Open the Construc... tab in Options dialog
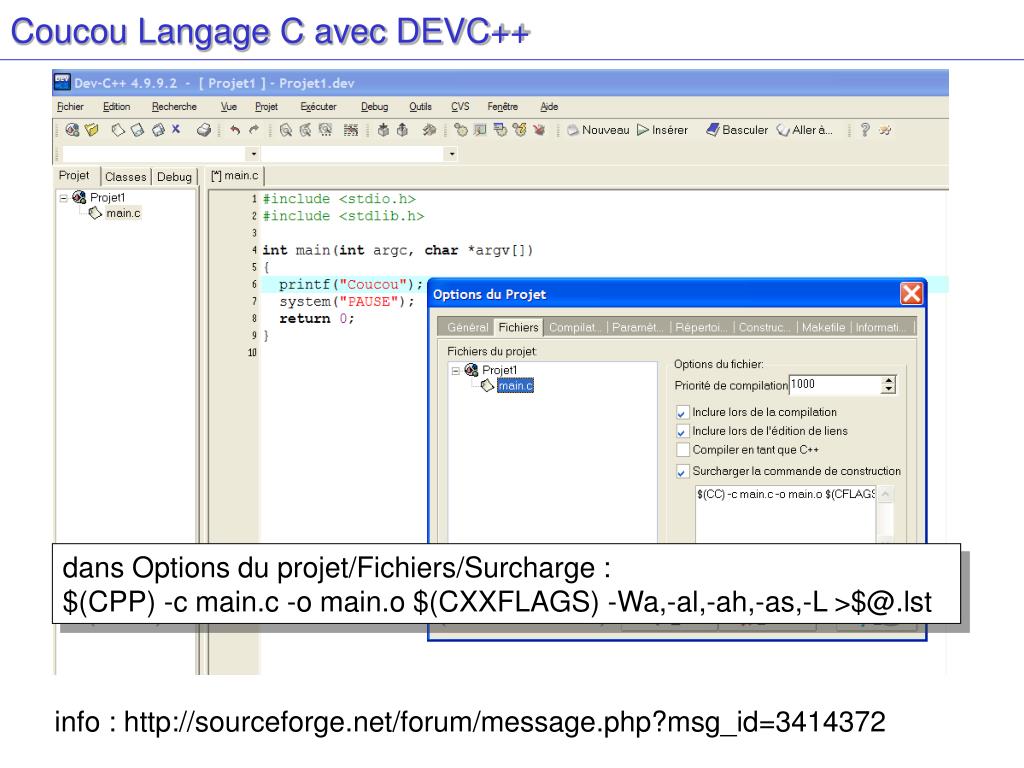 pyautogui.click(x=764, y=328)
